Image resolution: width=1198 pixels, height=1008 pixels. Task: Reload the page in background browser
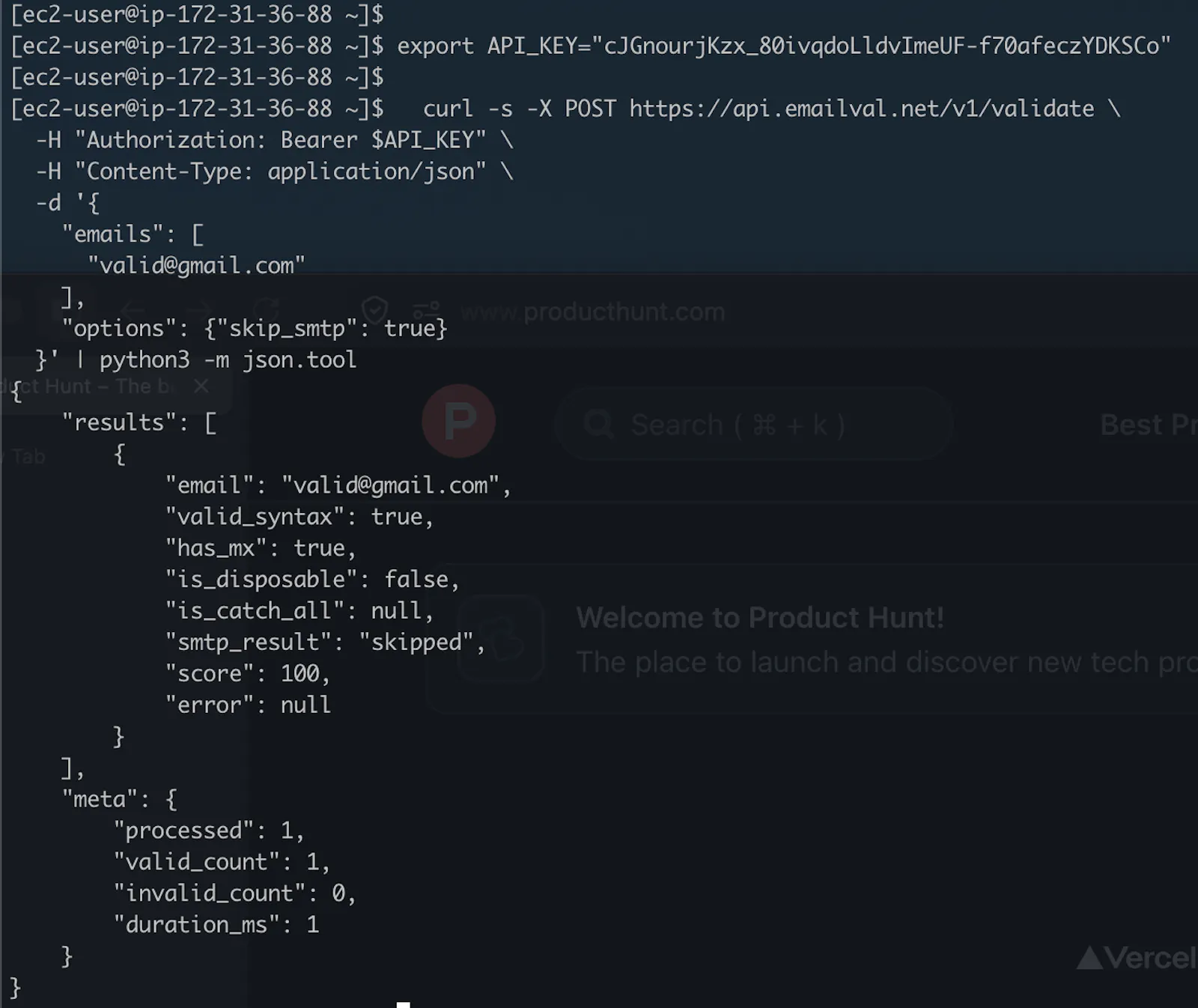[266, 309]
